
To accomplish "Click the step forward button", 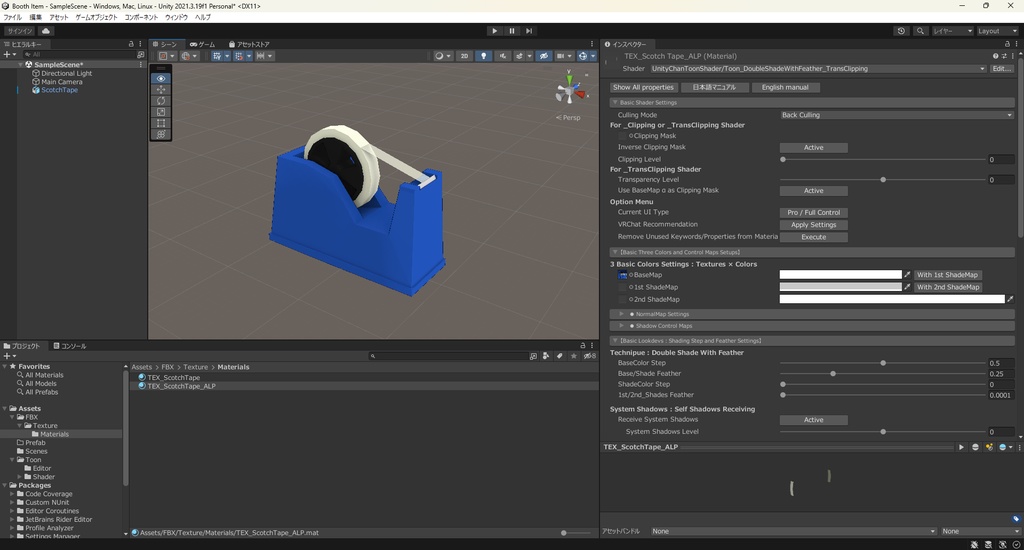I will (529, 31).
